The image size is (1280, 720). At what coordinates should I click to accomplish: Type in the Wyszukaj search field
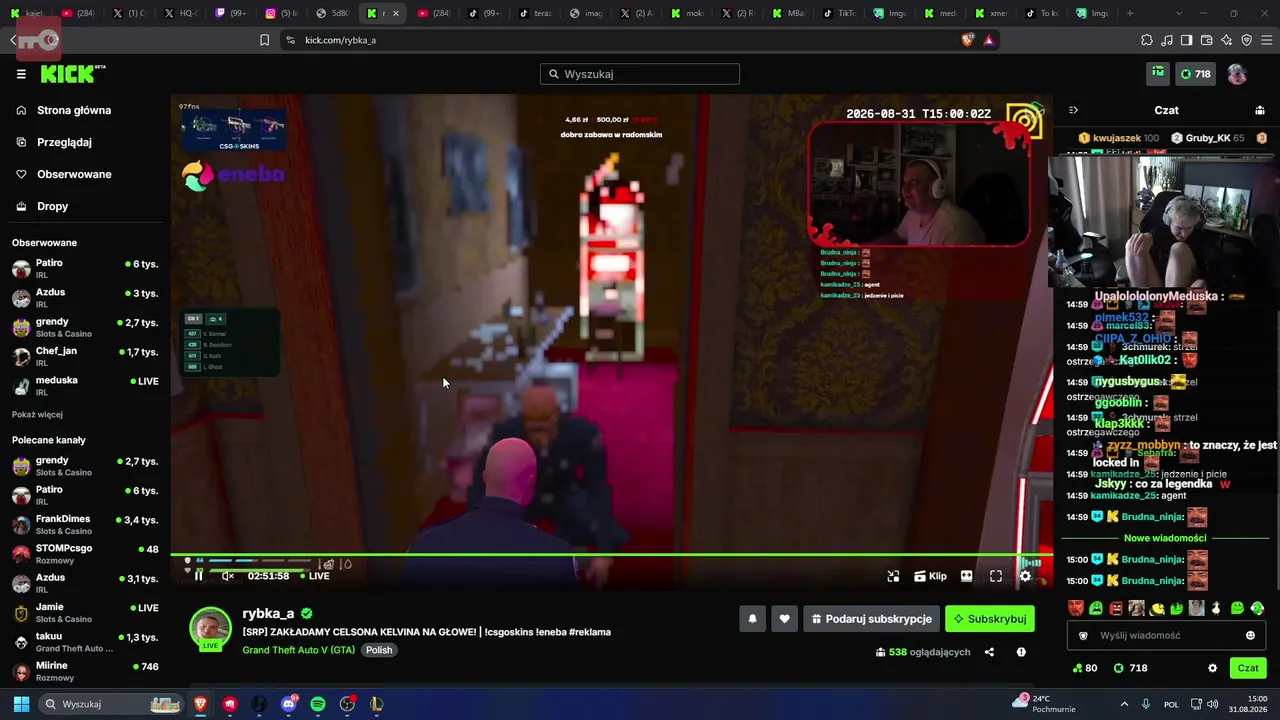click(640, 74)
